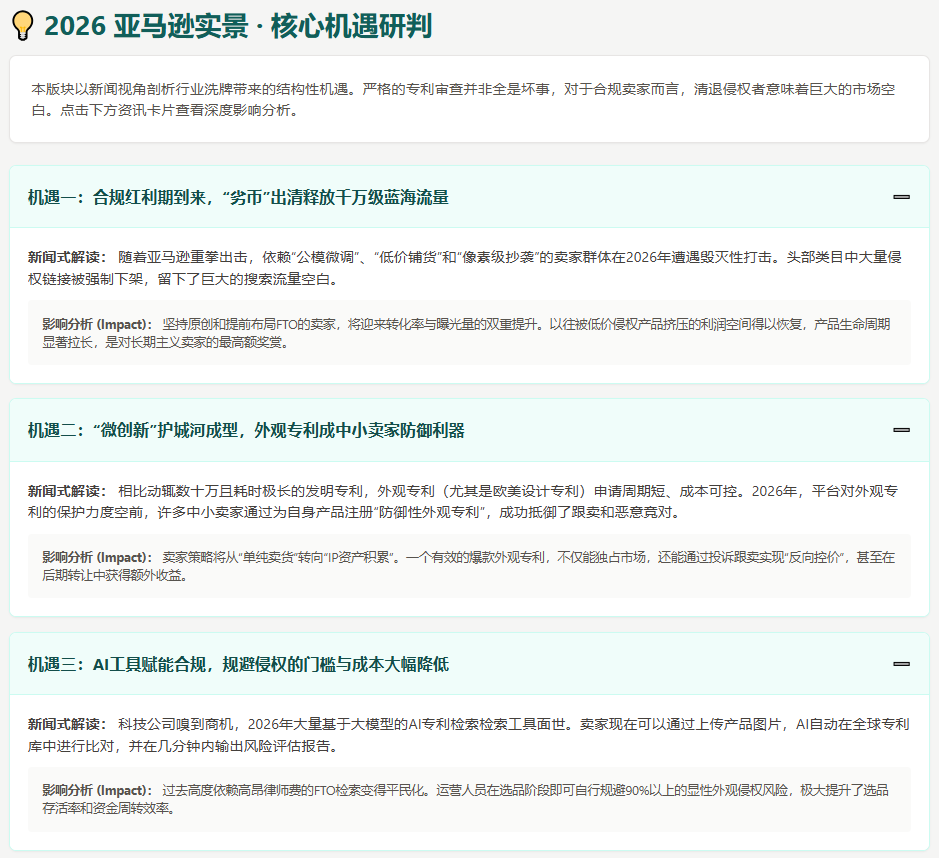Toggle the 机遇三 AI工具赋能合规 card header

click(238, 664)
